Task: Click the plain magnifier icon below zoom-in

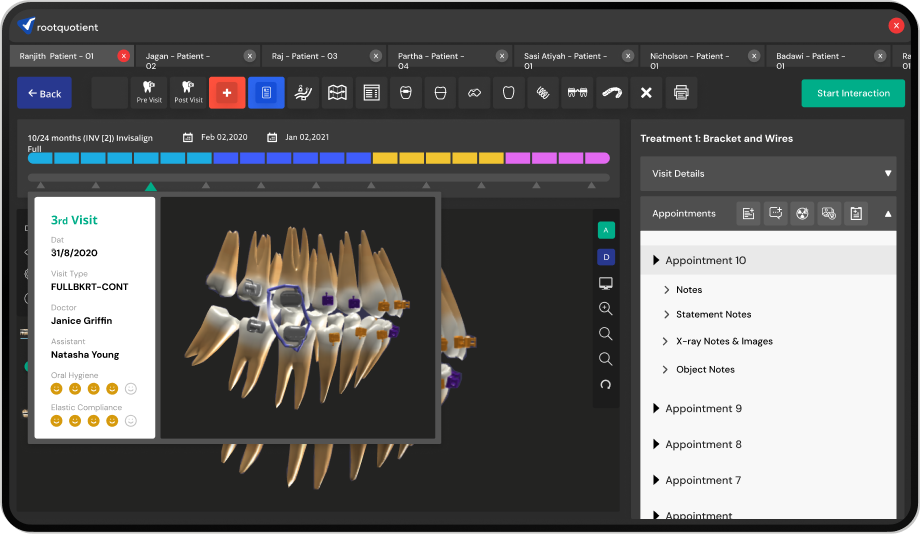Action: pyautogui.click(x=606, y=334)
